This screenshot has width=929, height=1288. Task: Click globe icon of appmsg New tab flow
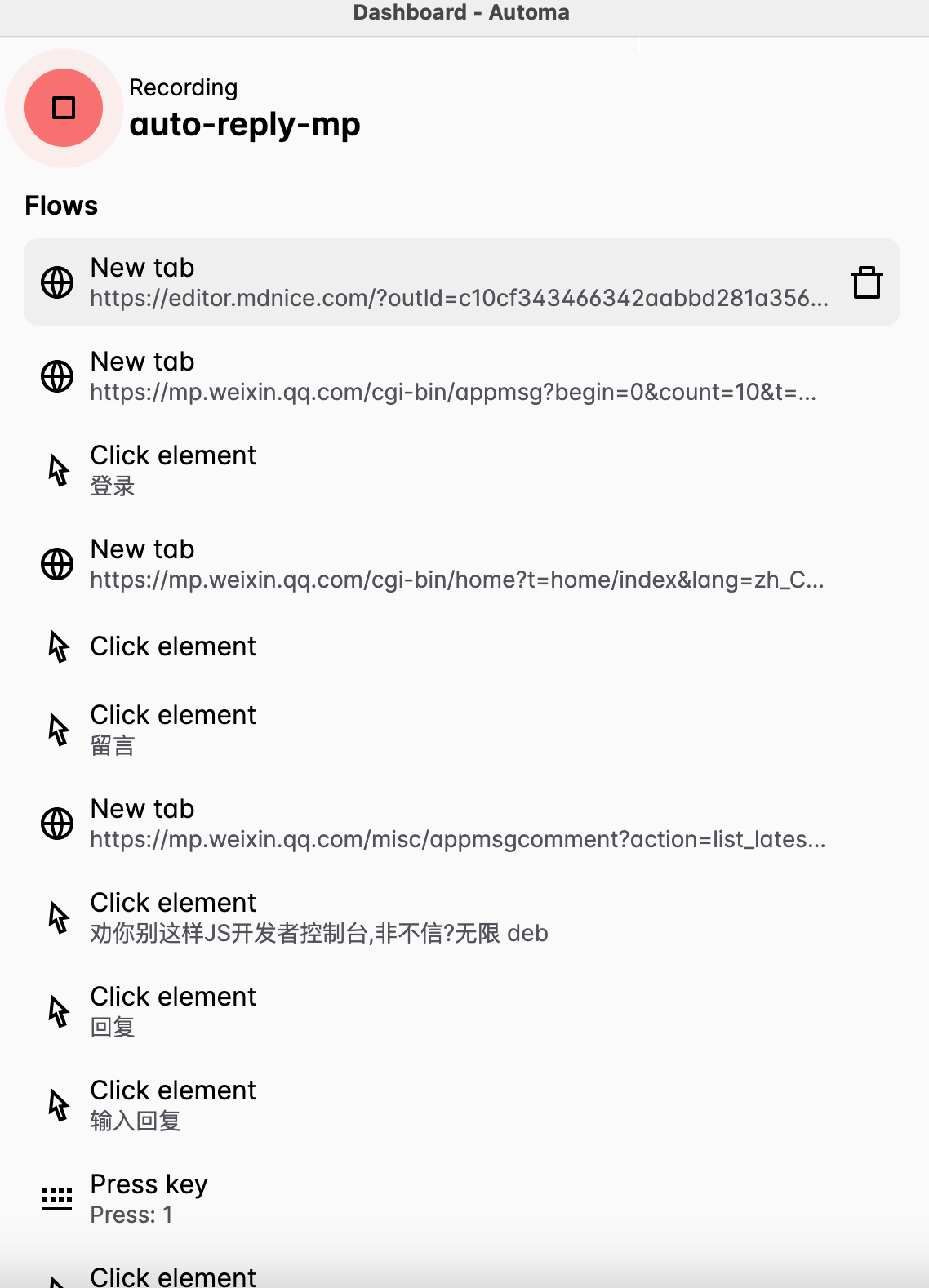click(x=57, y=376)
